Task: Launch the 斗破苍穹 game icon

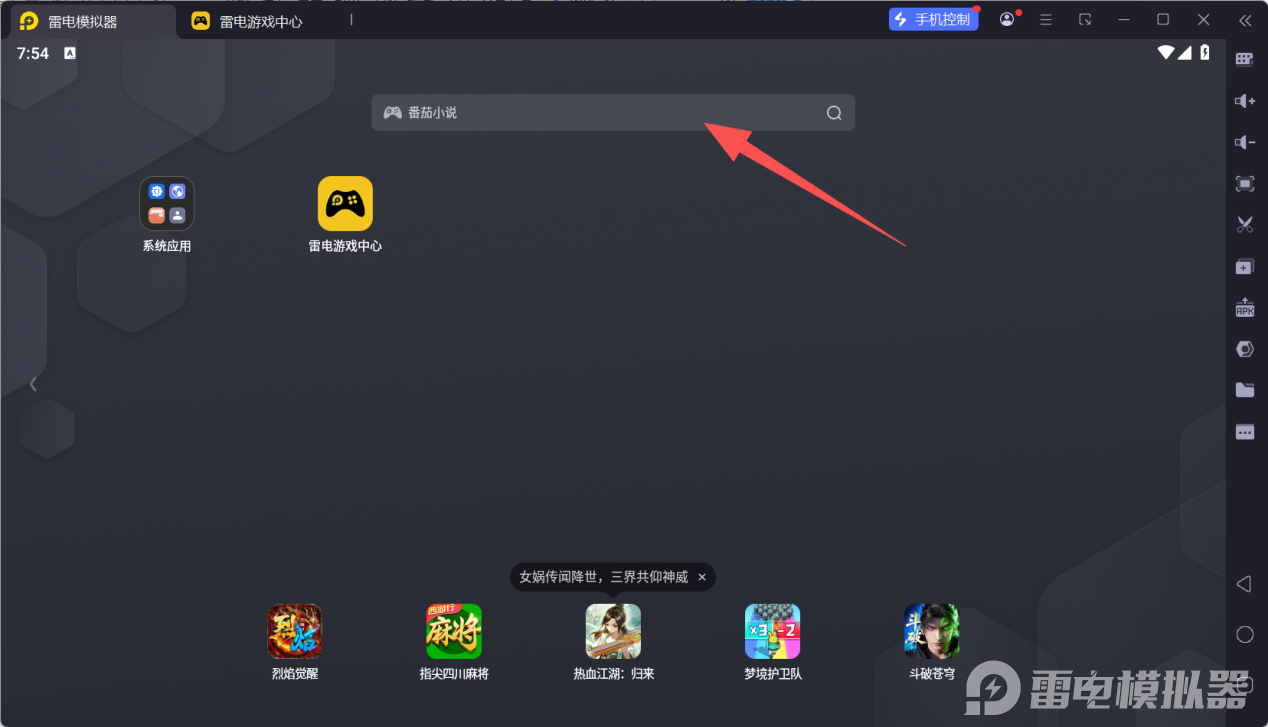Action: tap(932, 631)
